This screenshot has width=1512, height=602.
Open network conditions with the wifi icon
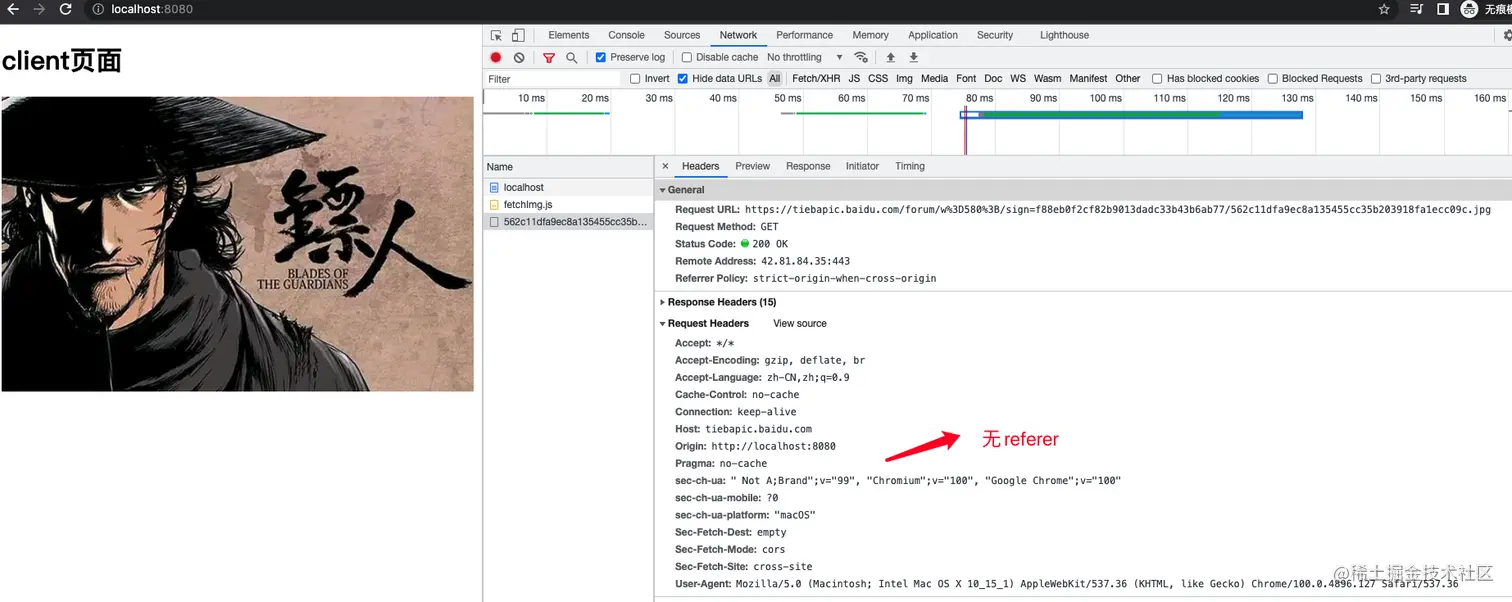click(861, 58)
